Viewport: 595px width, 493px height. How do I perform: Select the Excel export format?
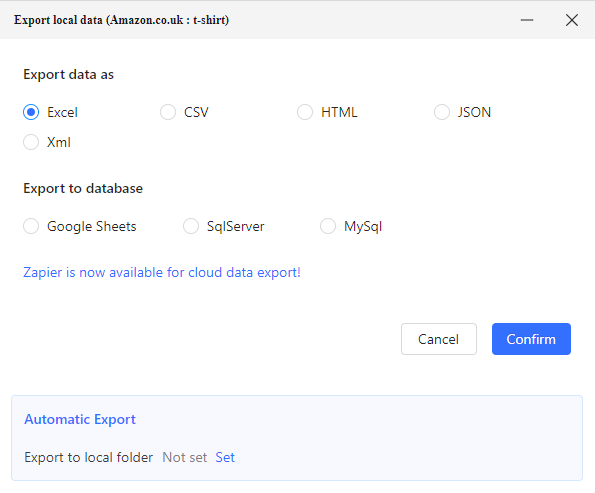pos(31,112)
